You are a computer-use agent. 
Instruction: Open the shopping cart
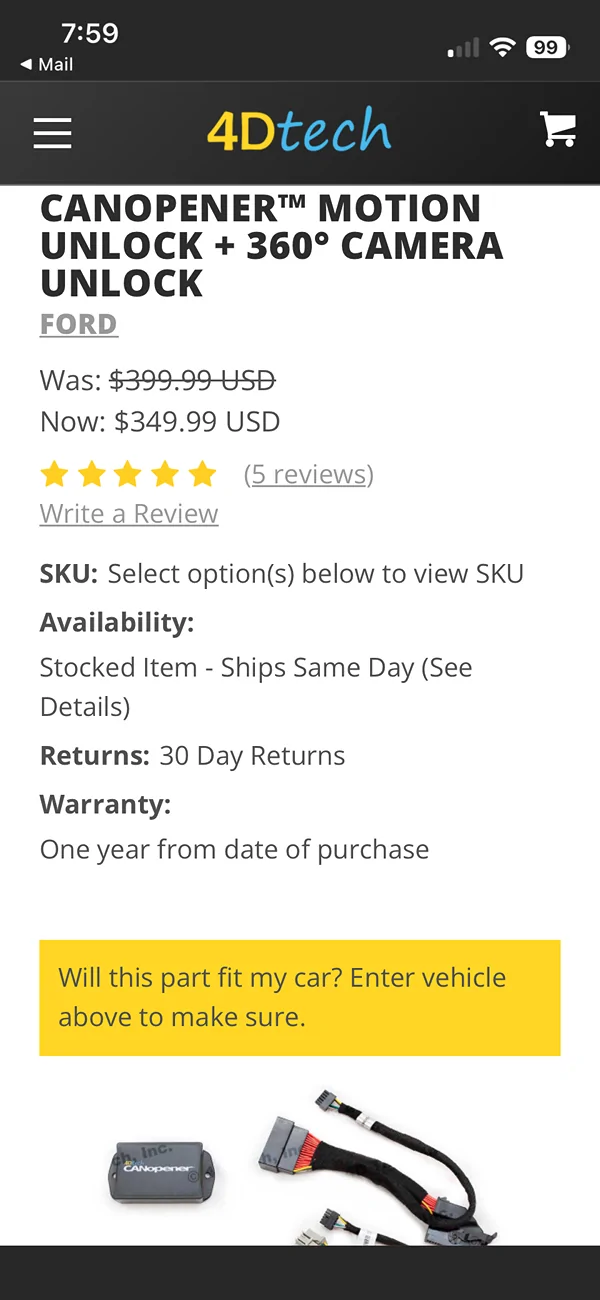pyautogui.click(x=558, y=130)
